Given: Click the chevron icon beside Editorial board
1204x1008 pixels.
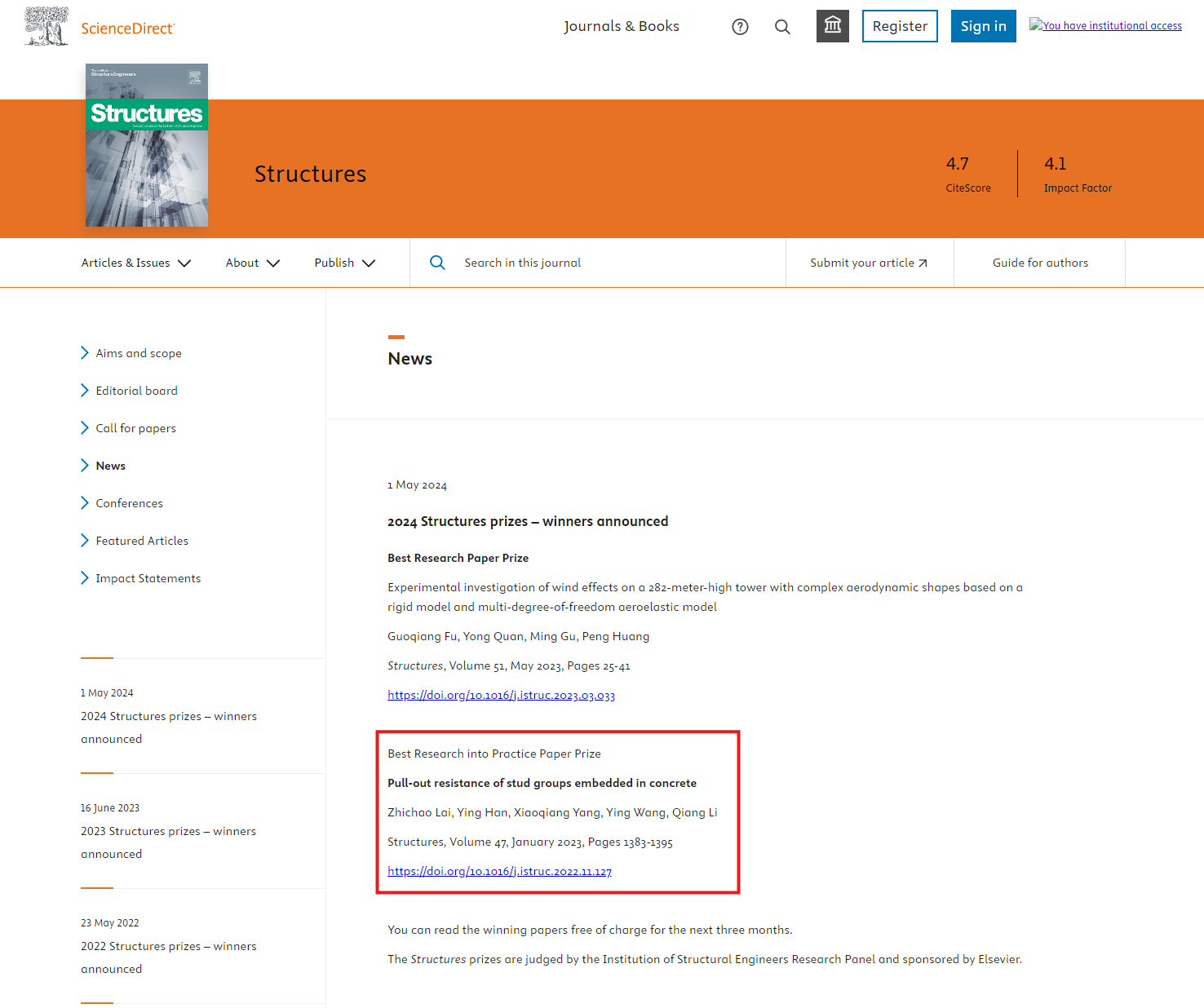Looking at the screenshot, I should click(85, 391).
